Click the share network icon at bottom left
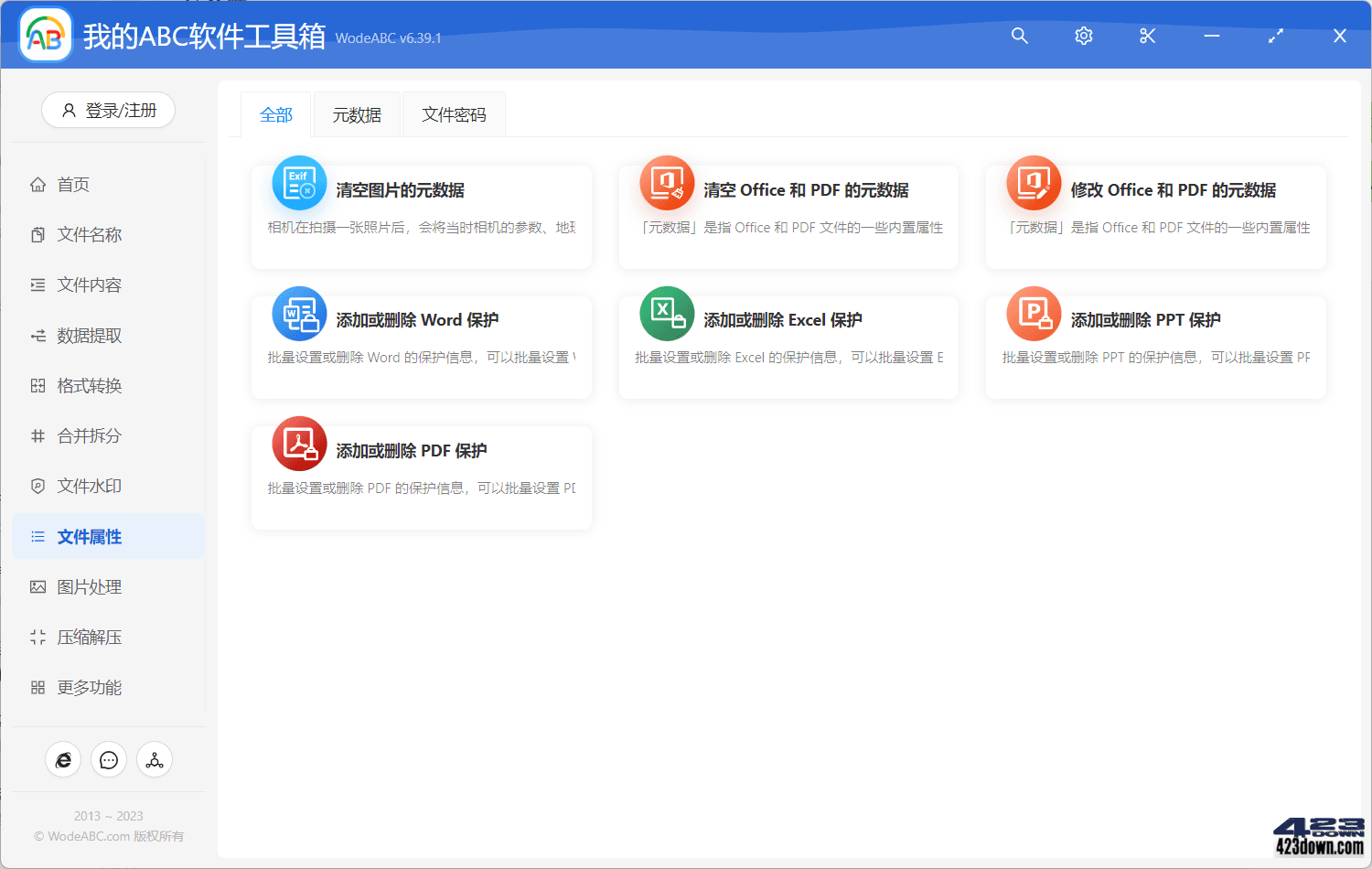This screenshot has height=869, width=1372. (x=154, y=759)
